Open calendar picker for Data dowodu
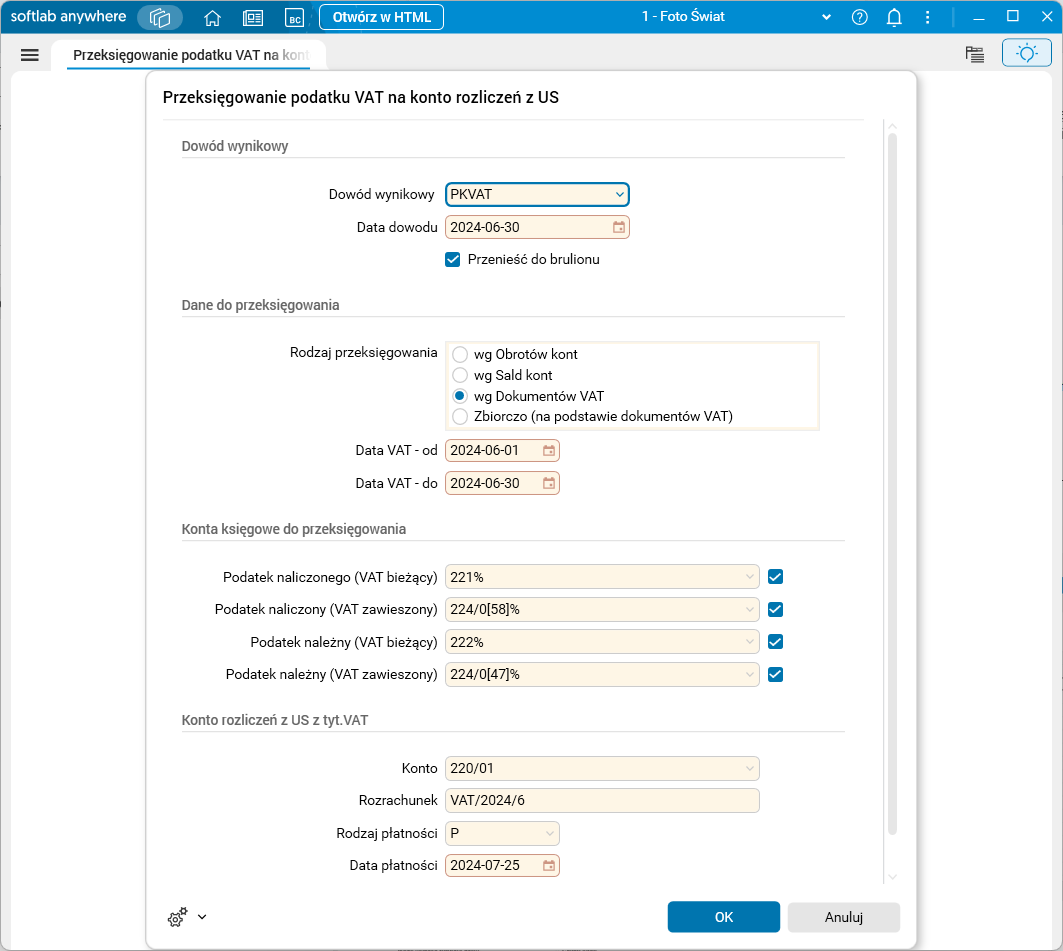Image resolution: width=1063 pixels, height=951 pixels. [x=619, y=228]
